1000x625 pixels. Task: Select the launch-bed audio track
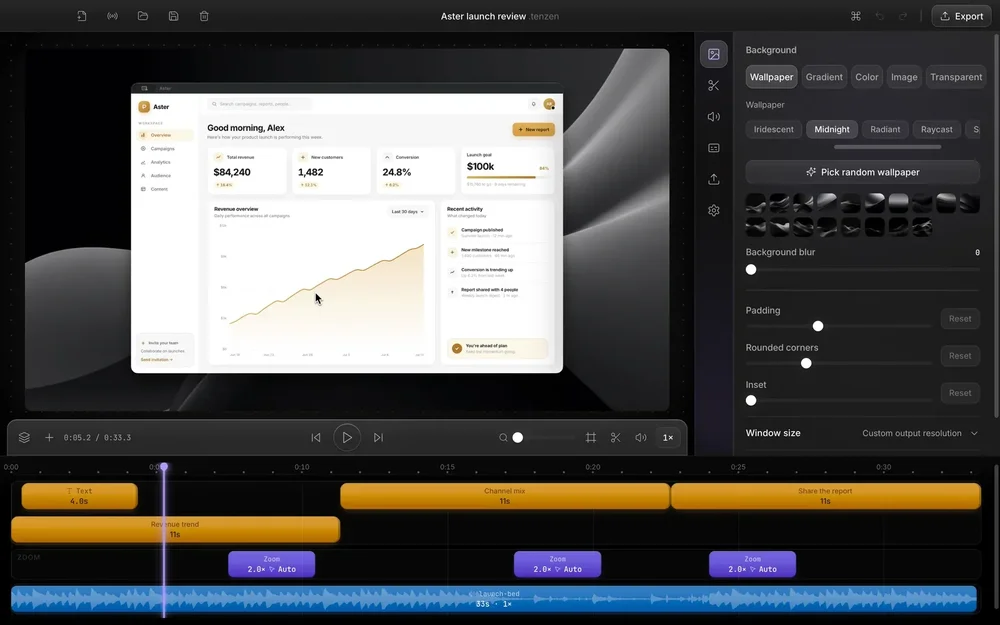tap(494, 599)
